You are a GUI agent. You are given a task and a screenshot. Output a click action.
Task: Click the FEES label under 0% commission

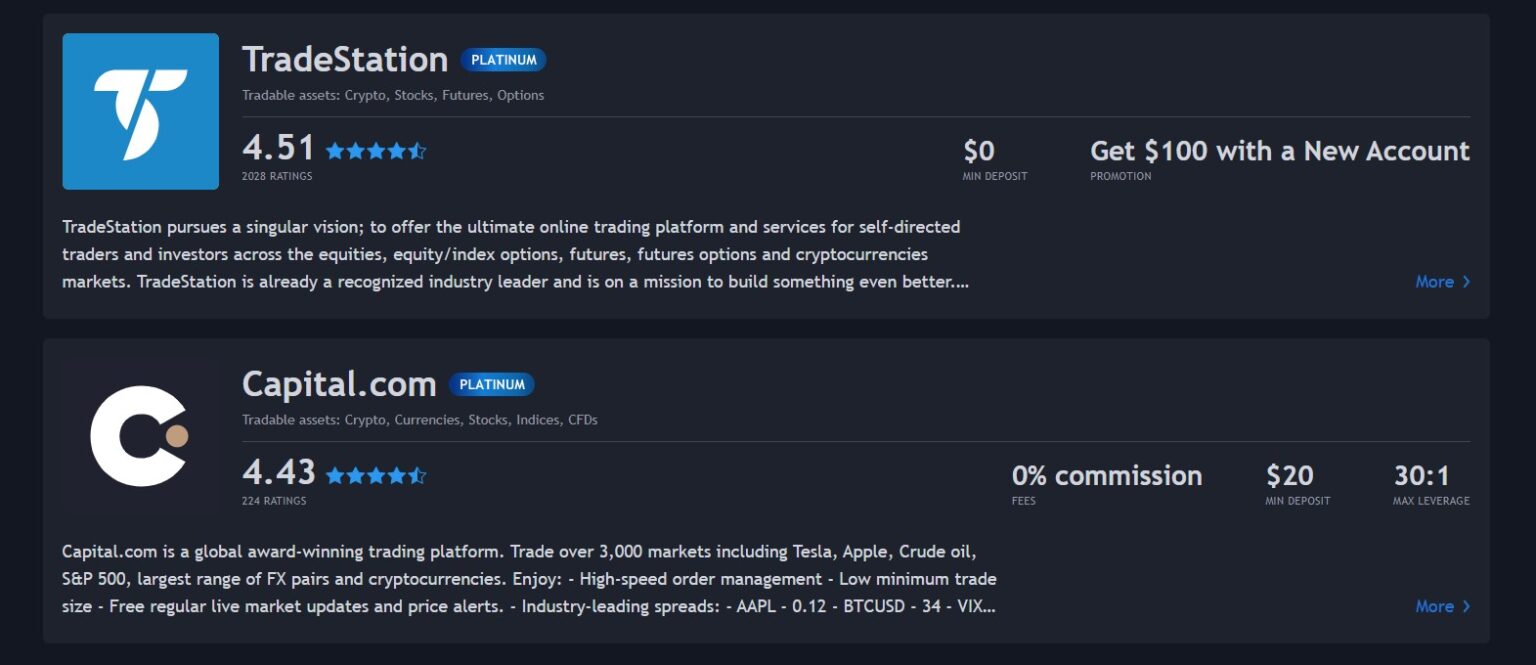[x=1024, y=501]
